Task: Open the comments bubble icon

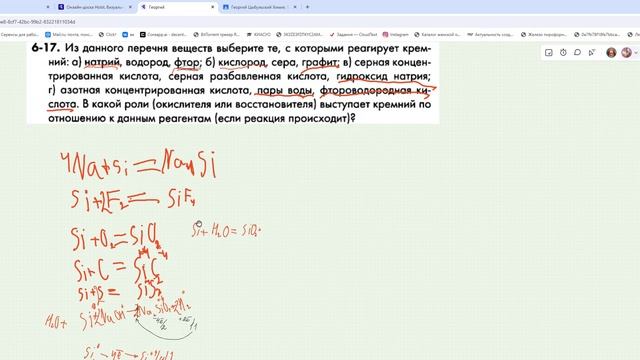Action: (577, 53)
